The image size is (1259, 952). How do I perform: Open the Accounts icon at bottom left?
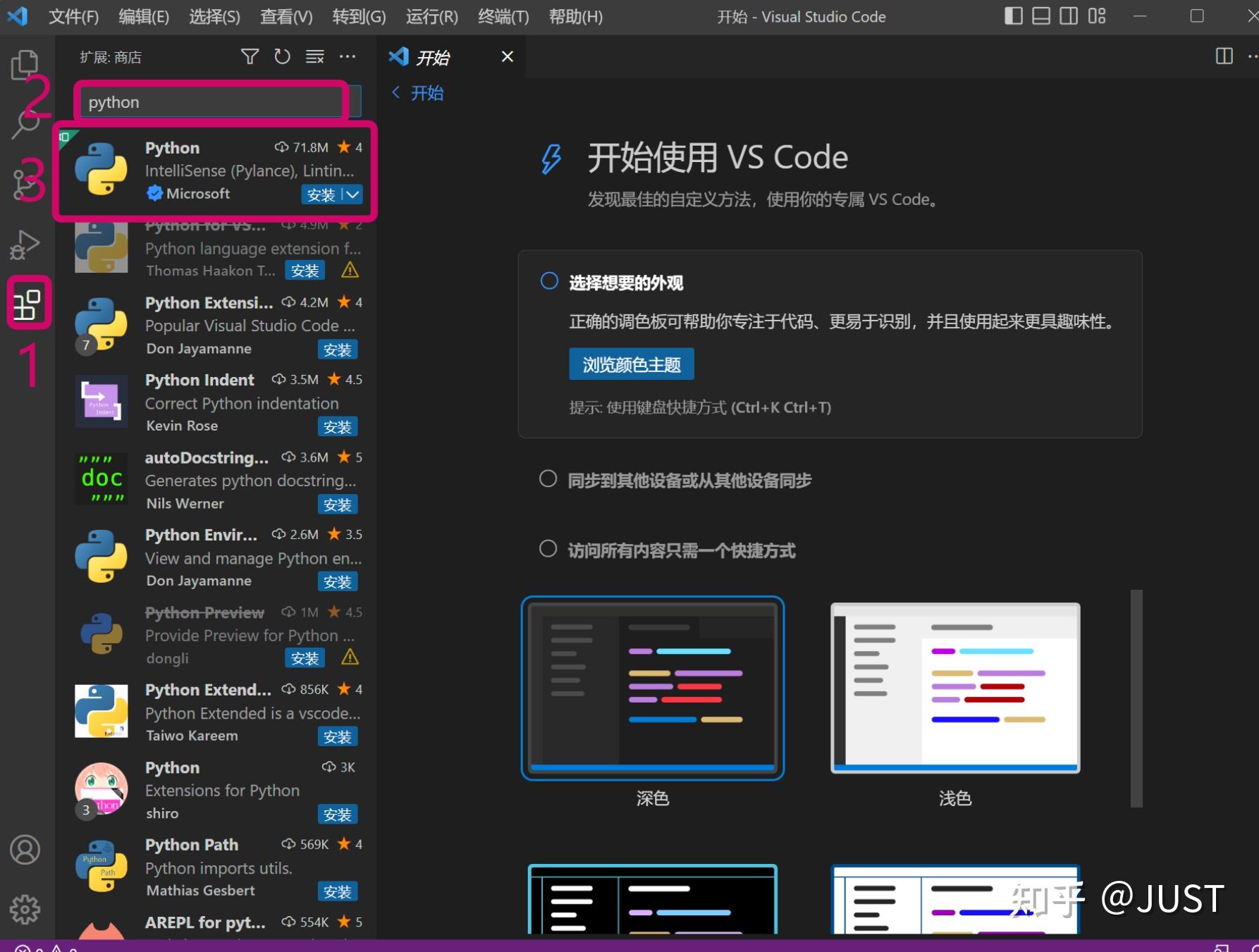pyautogui.click(x=26, y=850)
